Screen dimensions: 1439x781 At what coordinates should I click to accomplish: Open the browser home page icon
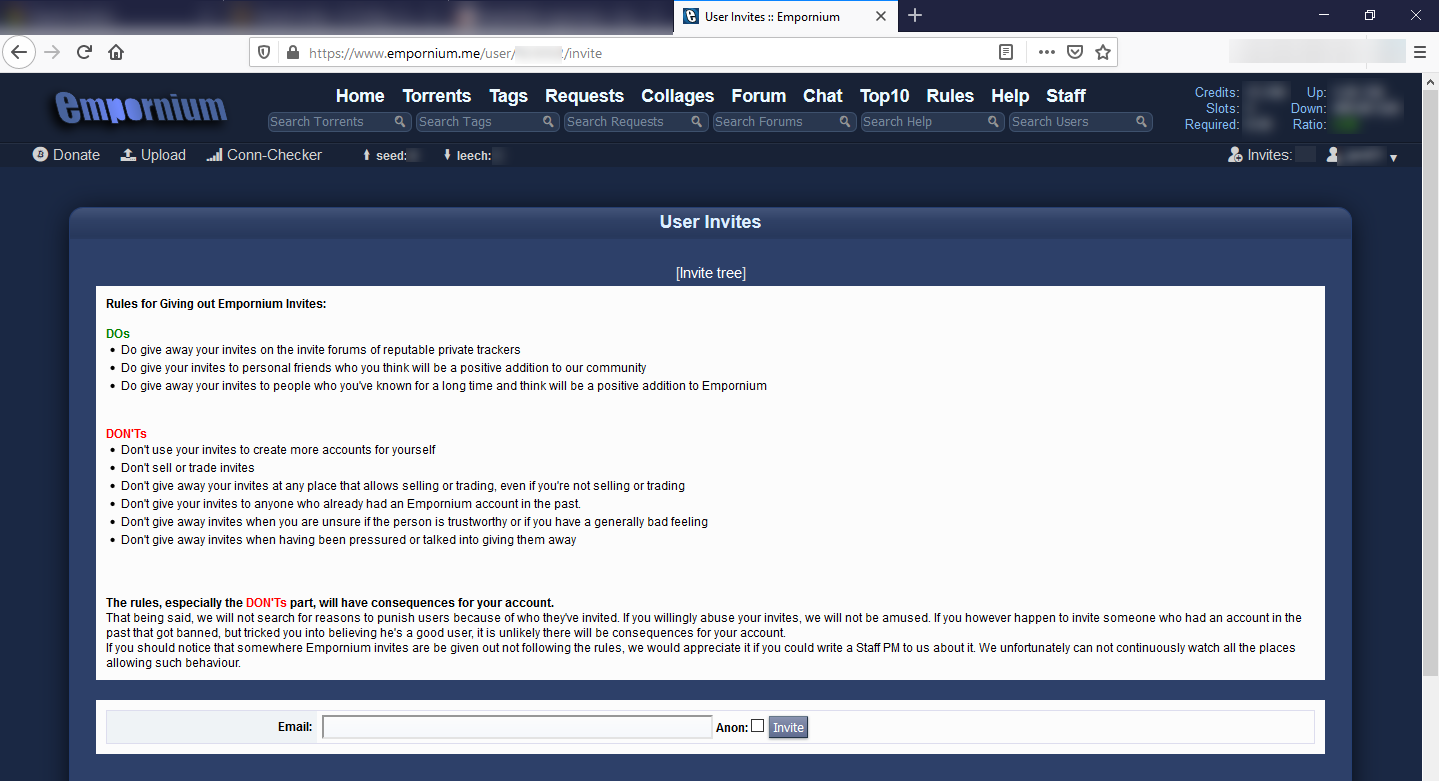(x=116, y=52)
